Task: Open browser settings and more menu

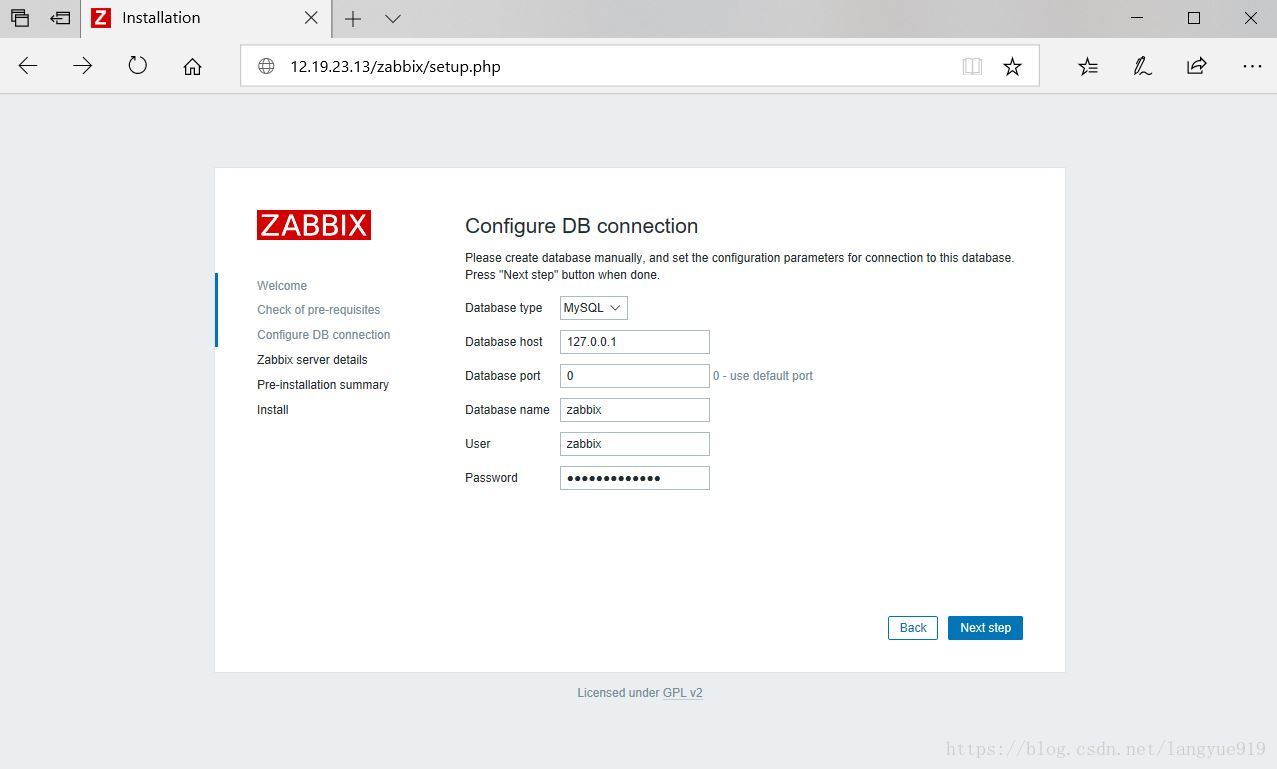Action: click(x=1252, y=66)
